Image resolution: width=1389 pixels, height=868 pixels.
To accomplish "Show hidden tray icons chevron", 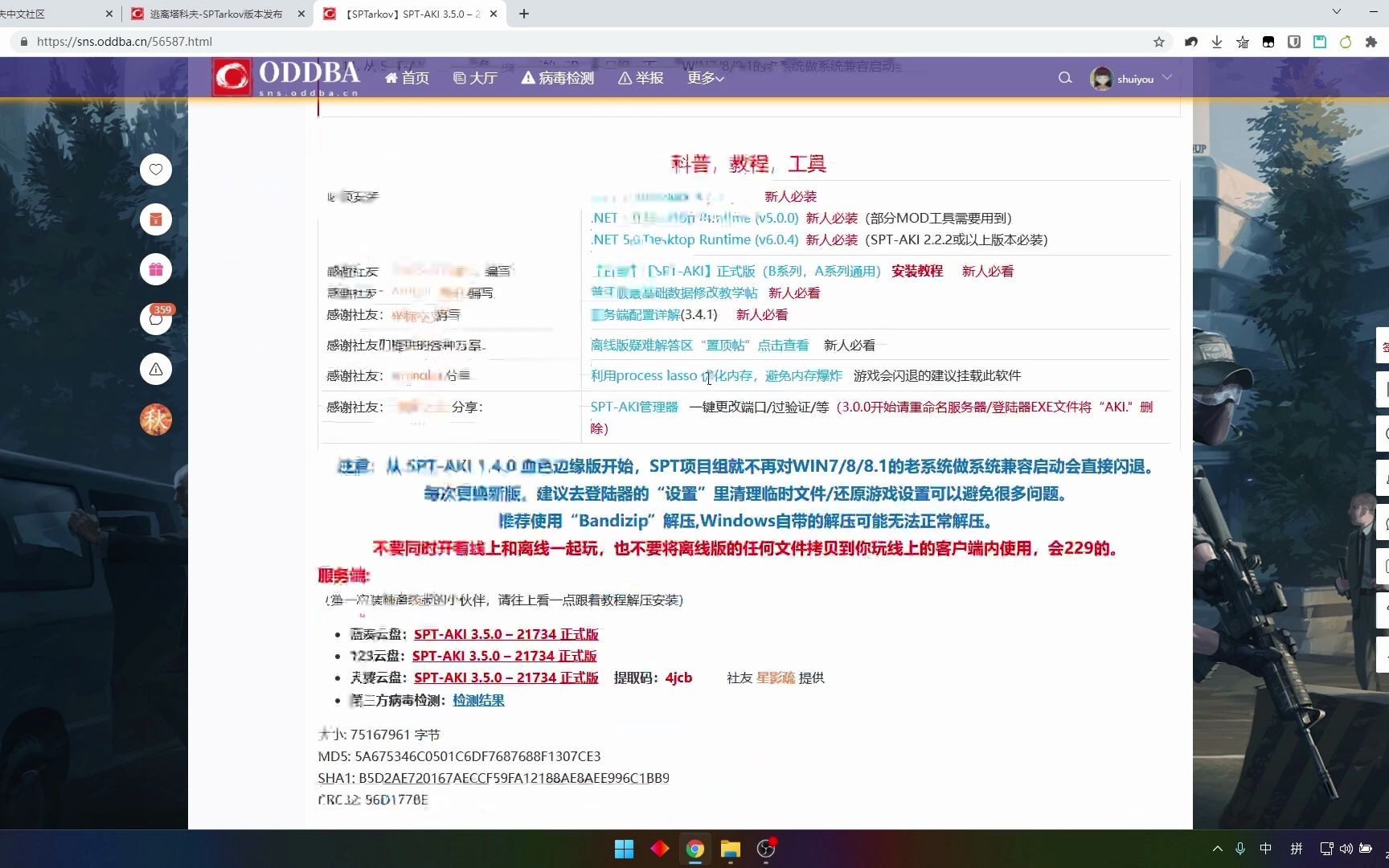I will 1218,849.
